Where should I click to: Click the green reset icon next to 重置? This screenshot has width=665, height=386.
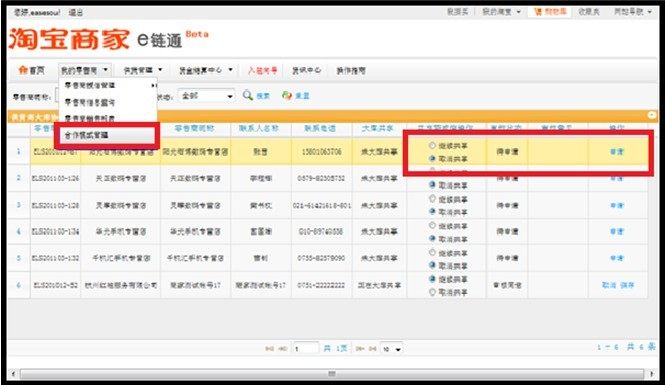tap(287, 95)
